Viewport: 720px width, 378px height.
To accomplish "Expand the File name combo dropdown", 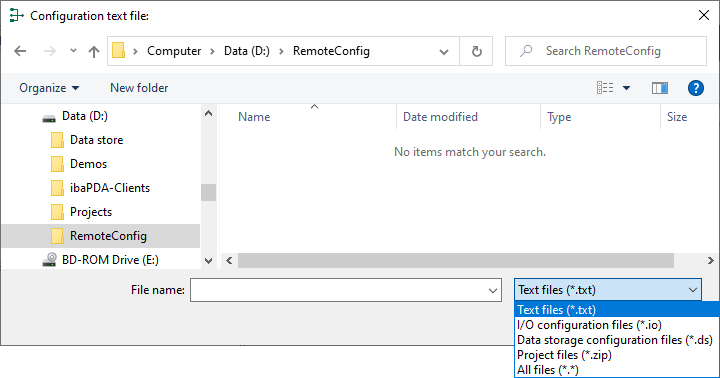I will coord(493,290).
